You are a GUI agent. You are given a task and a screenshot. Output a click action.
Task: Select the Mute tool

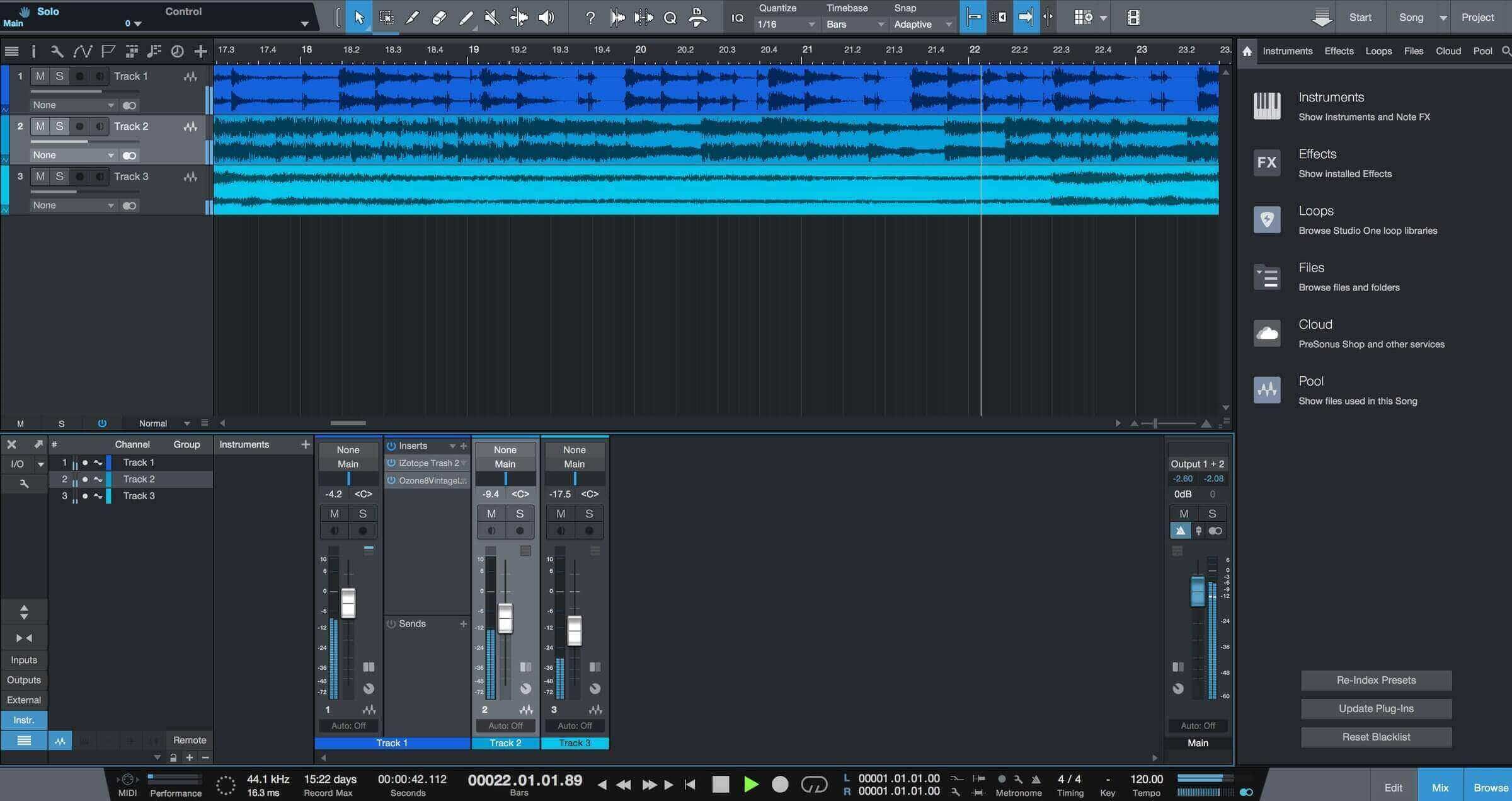(x=492, y=17)
